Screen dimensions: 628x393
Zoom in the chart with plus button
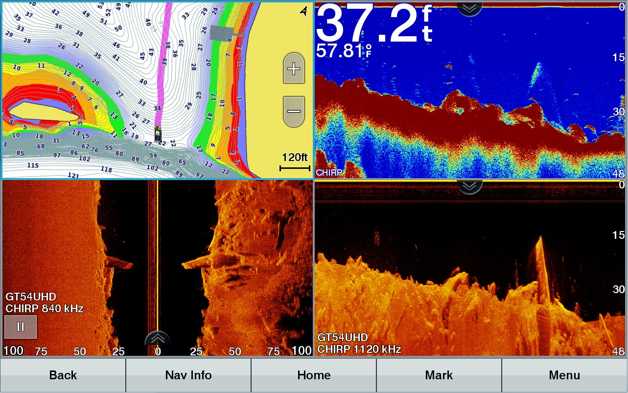294,68
